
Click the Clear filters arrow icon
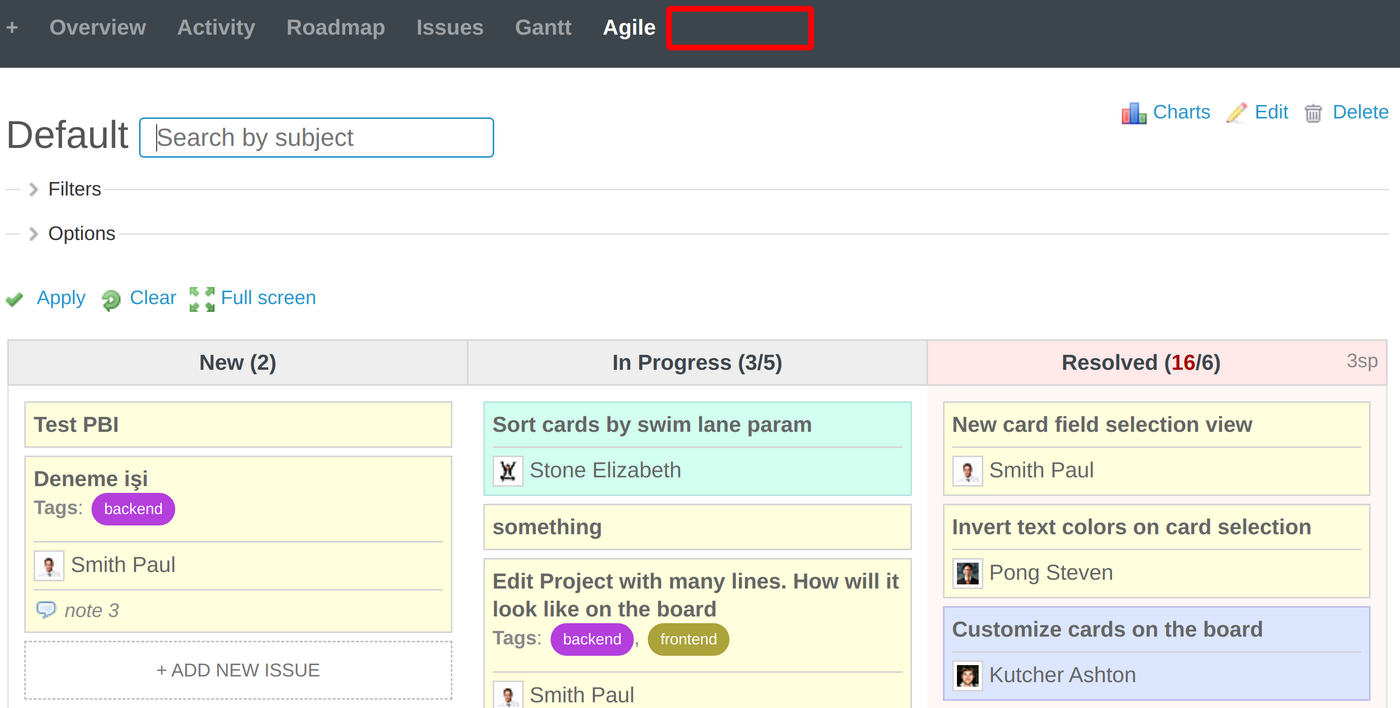coord(111,298)
